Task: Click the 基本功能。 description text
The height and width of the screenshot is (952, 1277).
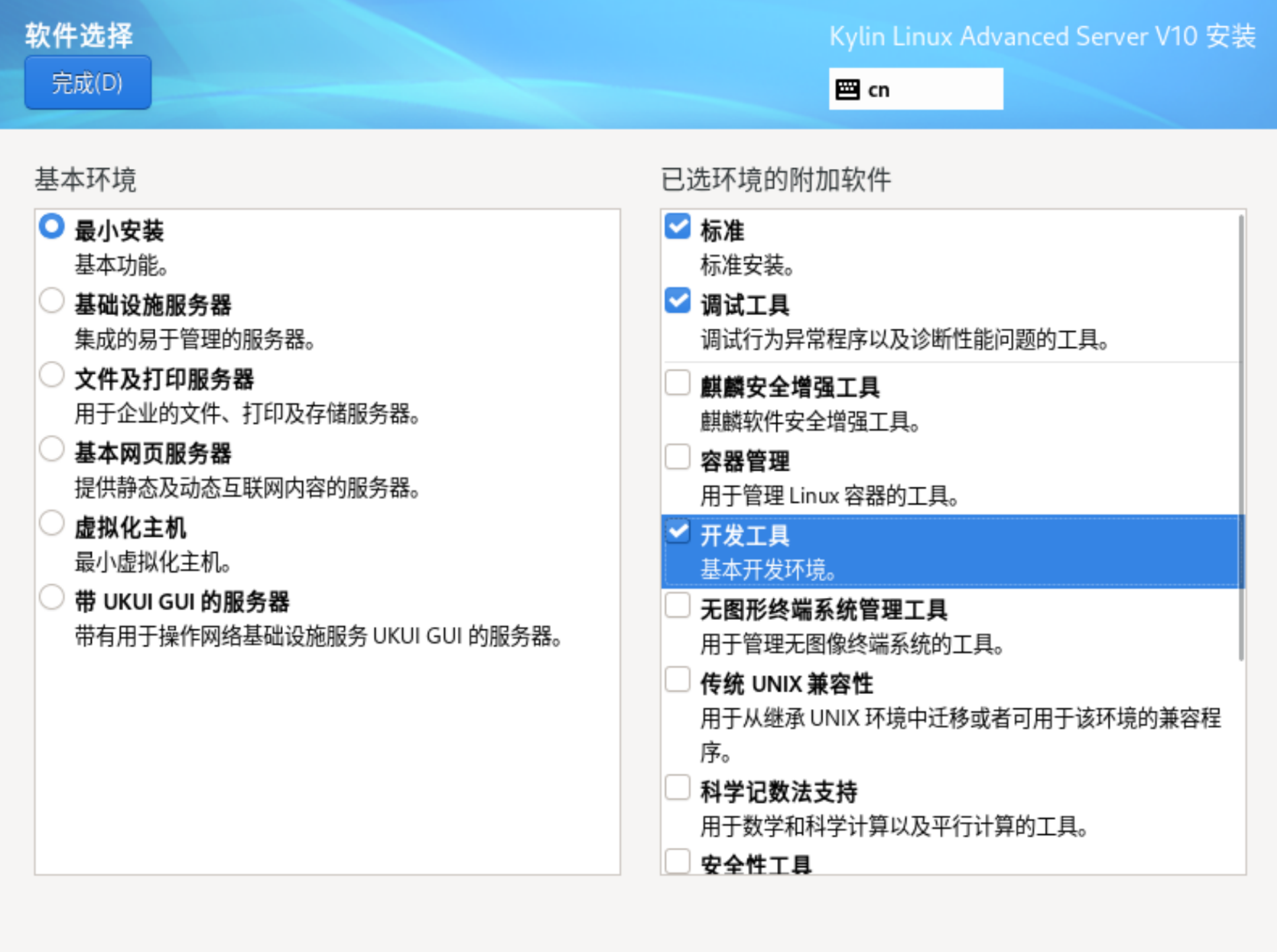Action: click(x=121, y=265)
